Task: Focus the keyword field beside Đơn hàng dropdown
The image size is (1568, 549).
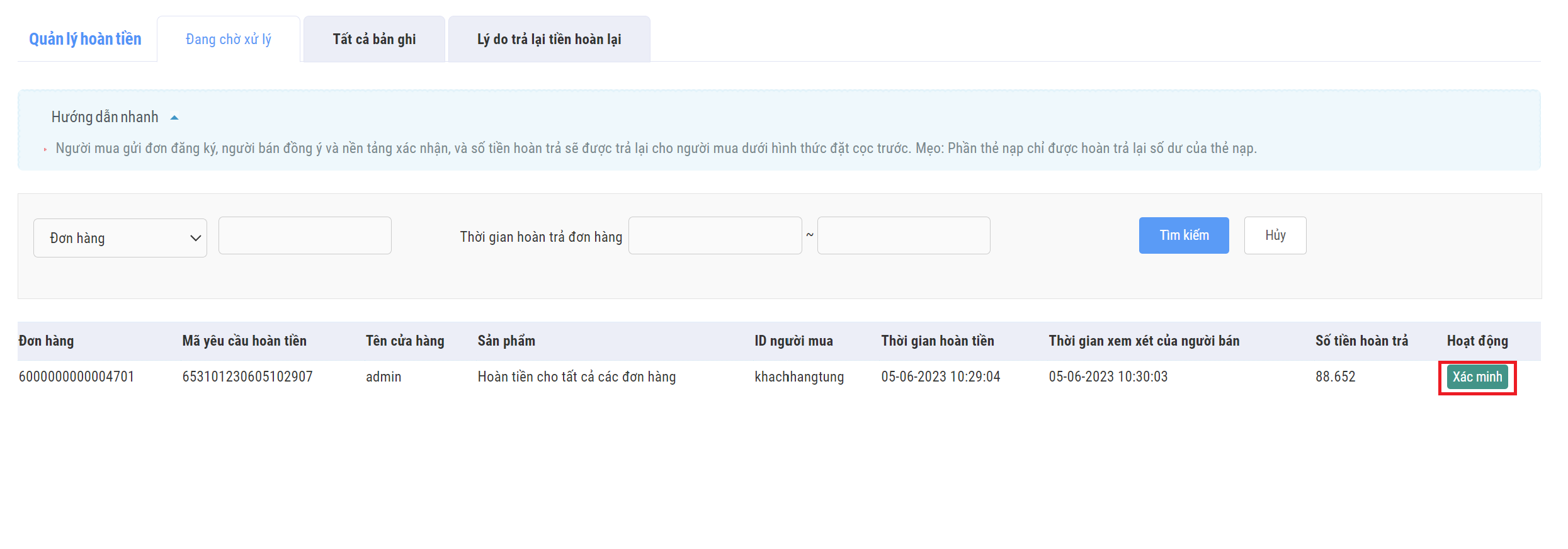Action: (305, 235)
